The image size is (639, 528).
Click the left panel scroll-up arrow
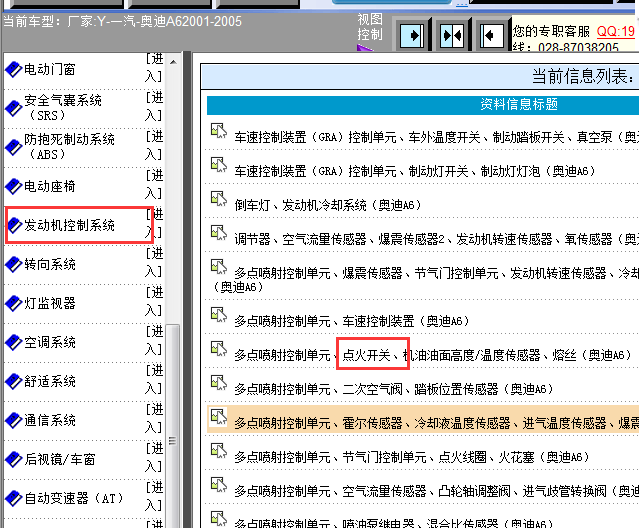click(173, 62)
